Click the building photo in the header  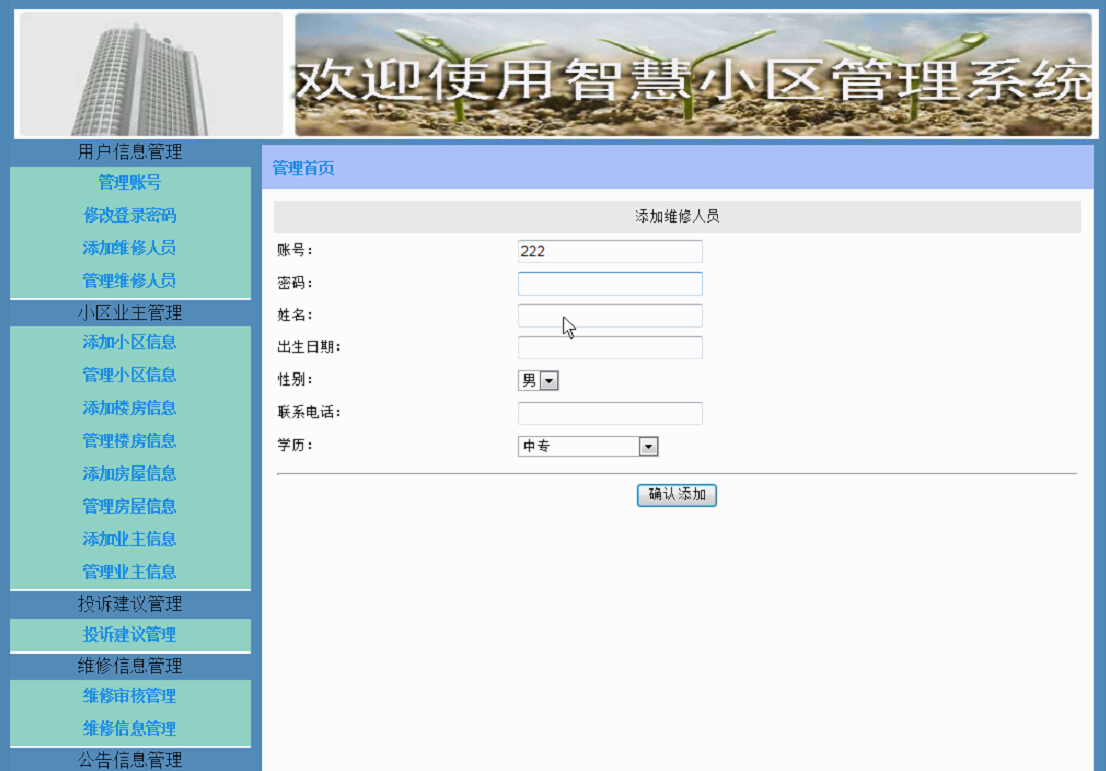click(x=151, y=74)
